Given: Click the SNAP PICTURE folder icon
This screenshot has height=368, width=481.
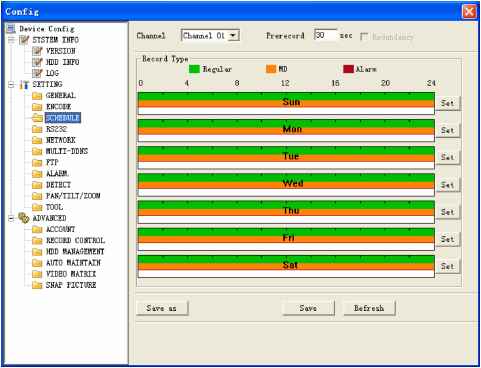Looking at the screenshot, I should coord(37,285).
